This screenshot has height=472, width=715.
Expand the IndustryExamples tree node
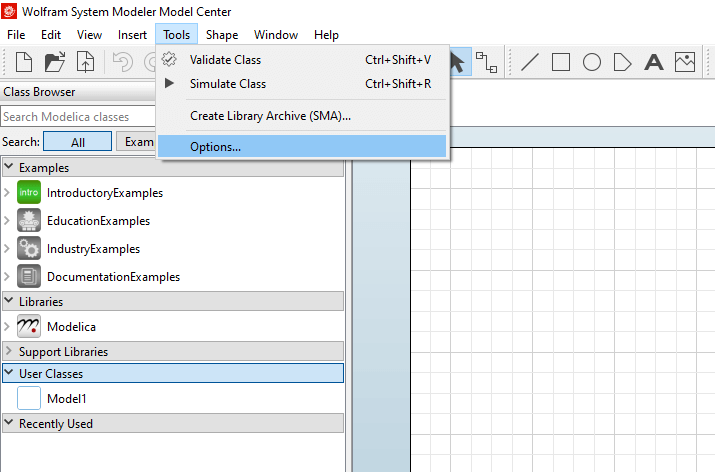coord(6,249)
